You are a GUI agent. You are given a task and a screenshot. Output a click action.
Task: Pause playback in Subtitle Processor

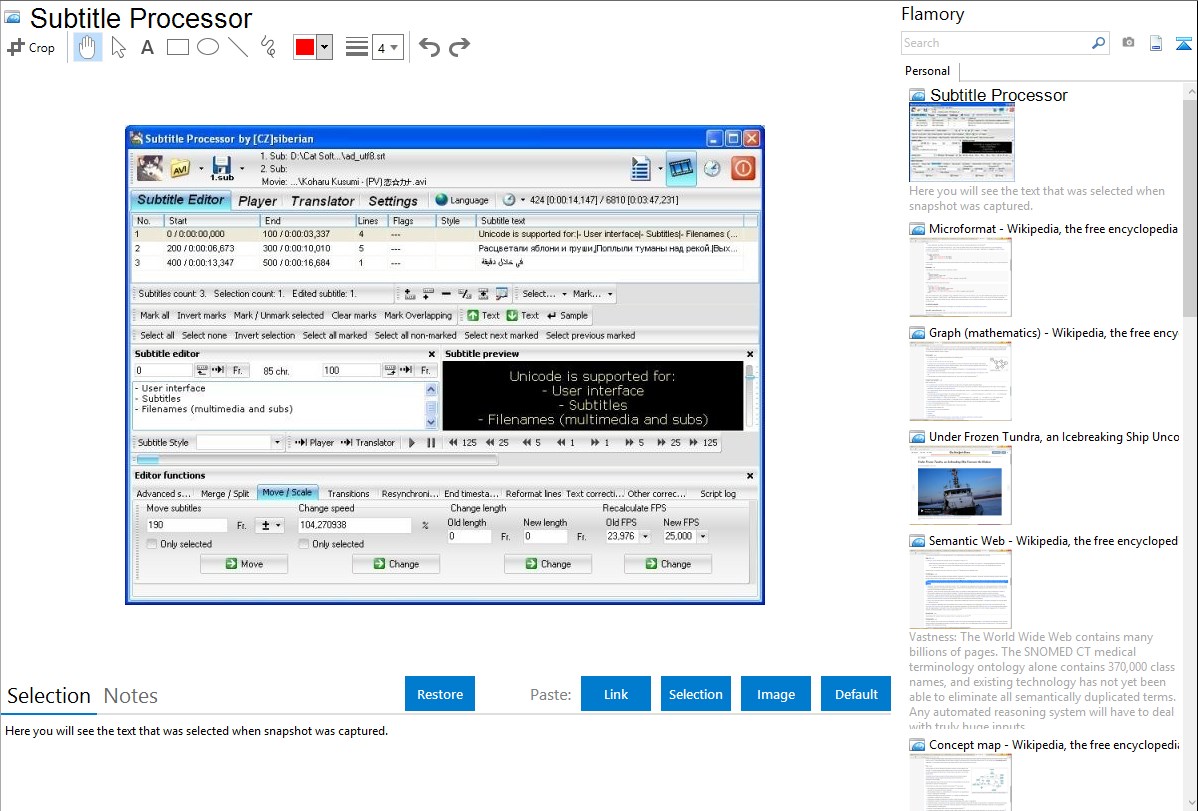click(x=431, y=443)
